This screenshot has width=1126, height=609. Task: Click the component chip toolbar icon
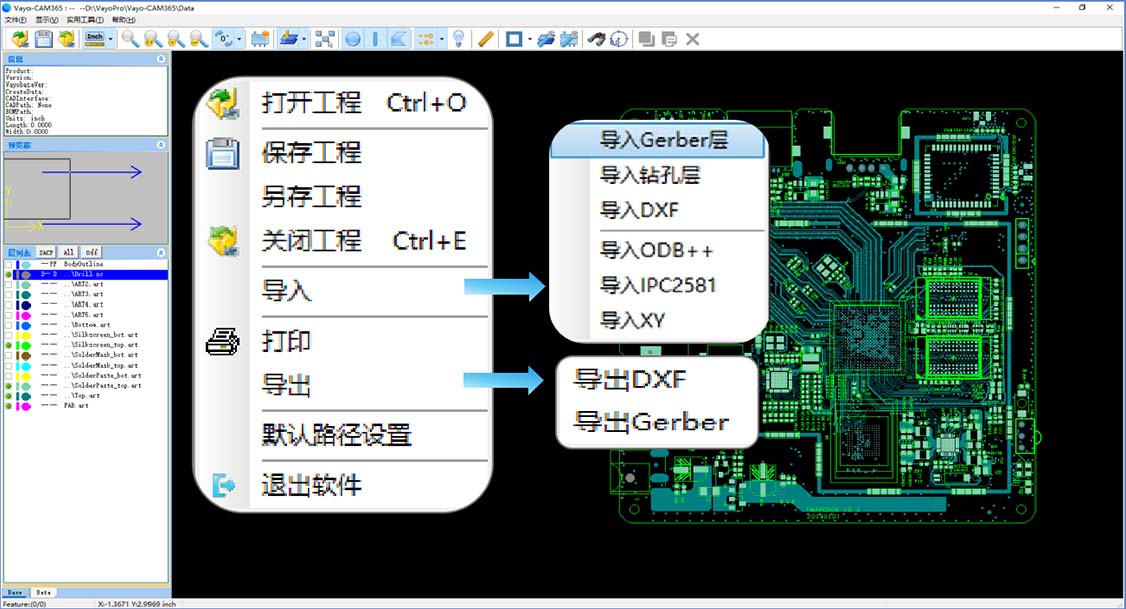click(x=260, y=39)
